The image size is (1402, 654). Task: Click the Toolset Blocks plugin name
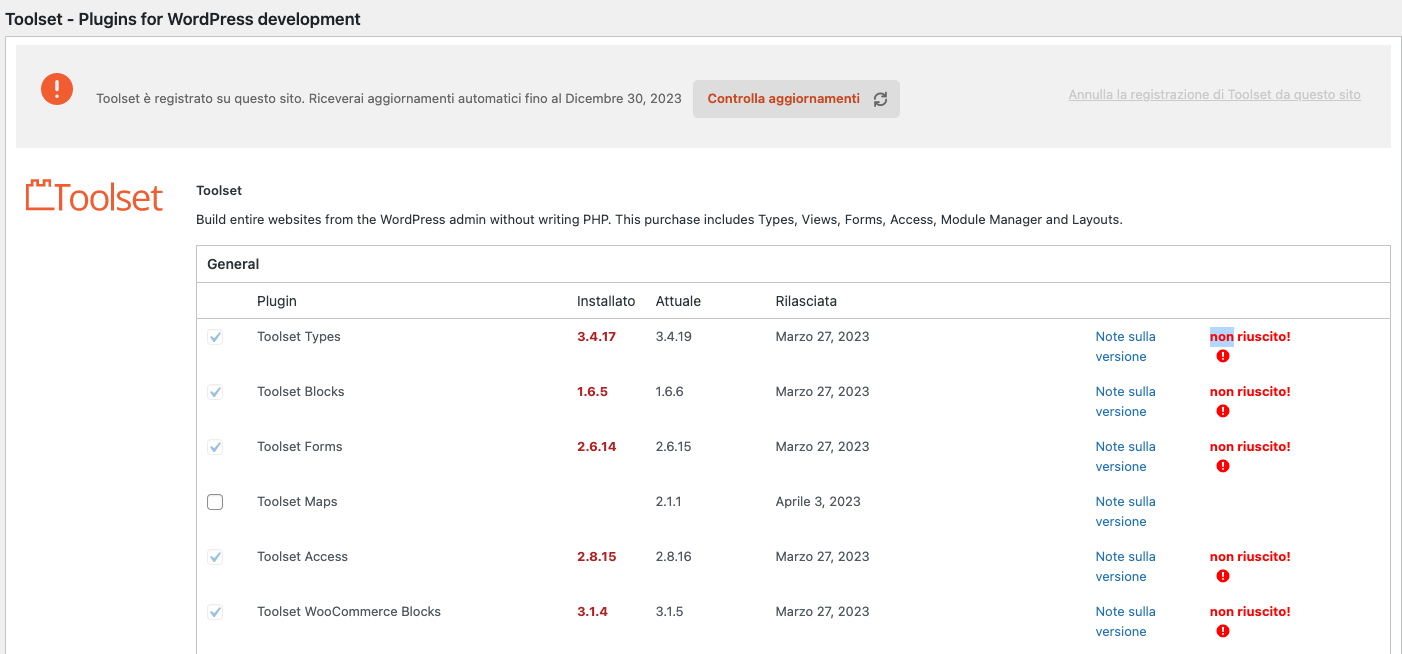click(x=301, y=392)
